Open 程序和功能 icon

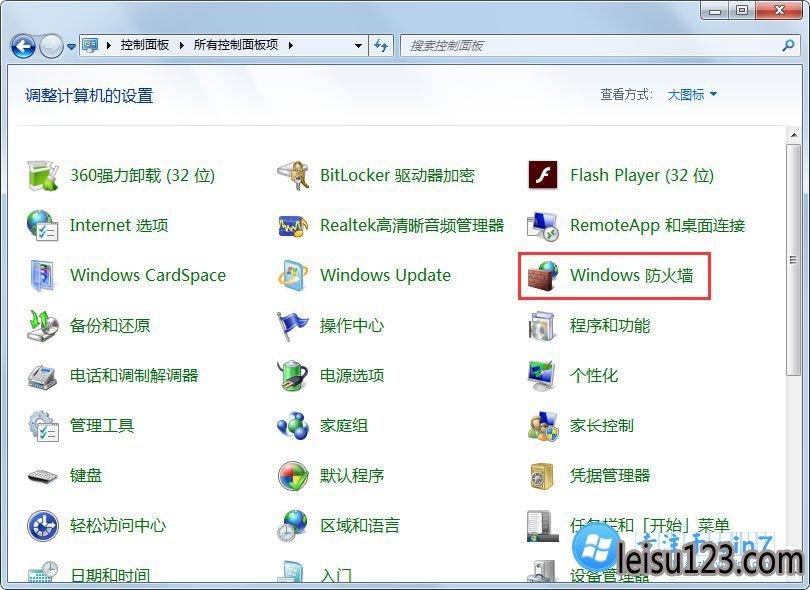543,325
